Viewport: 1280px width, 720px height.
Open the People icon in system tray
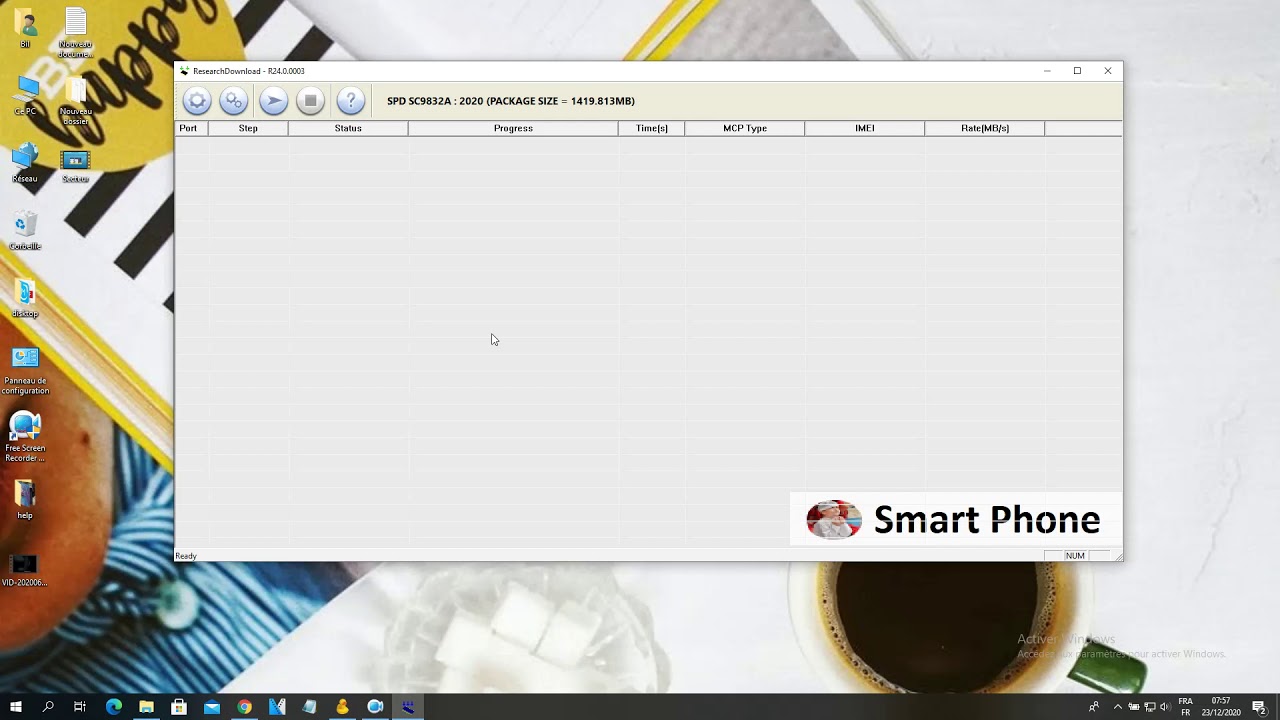click(x=1093, y=707)
